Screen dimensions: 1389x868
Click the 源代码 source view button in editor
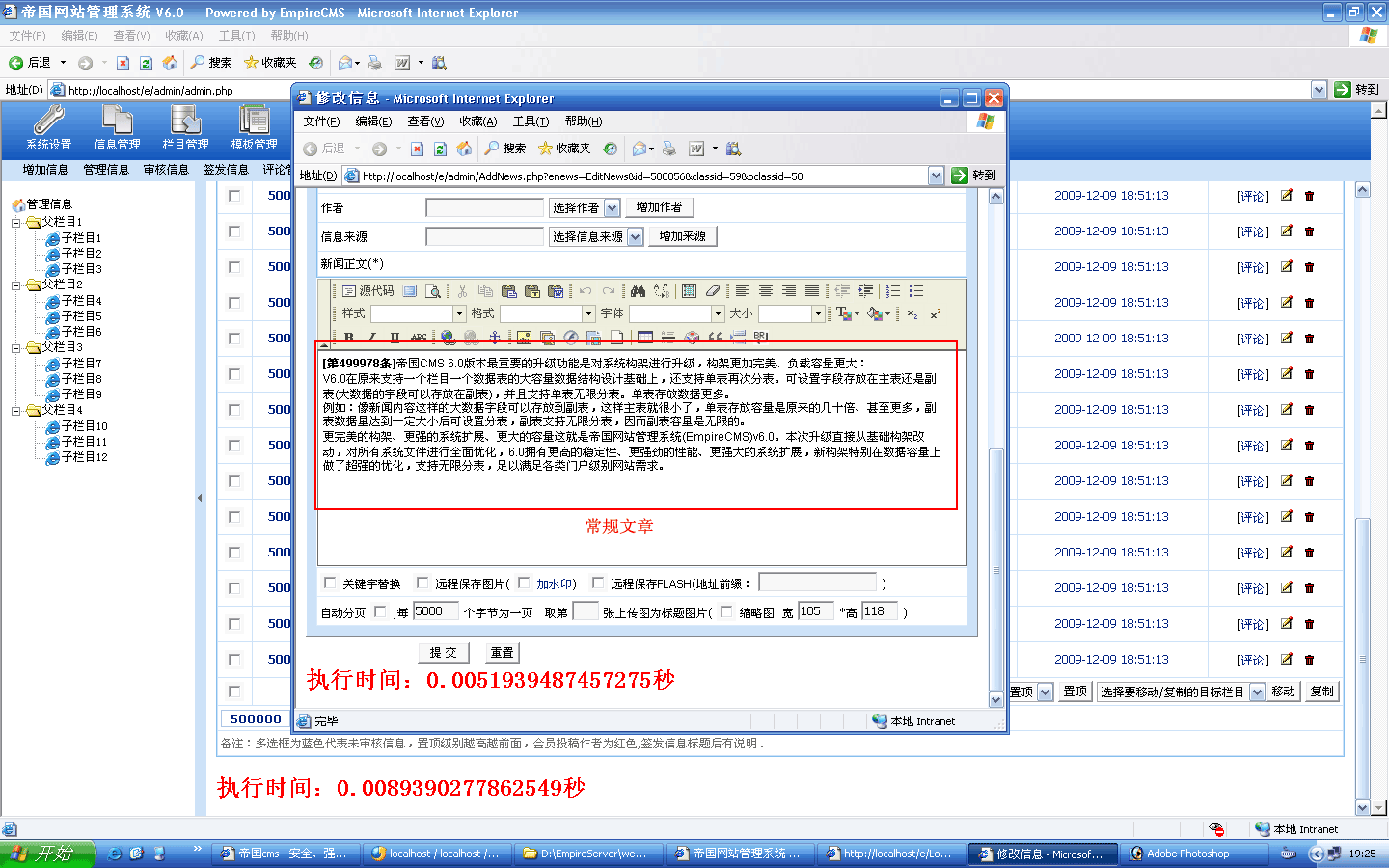pyautogui.click(x=368, y=290)
